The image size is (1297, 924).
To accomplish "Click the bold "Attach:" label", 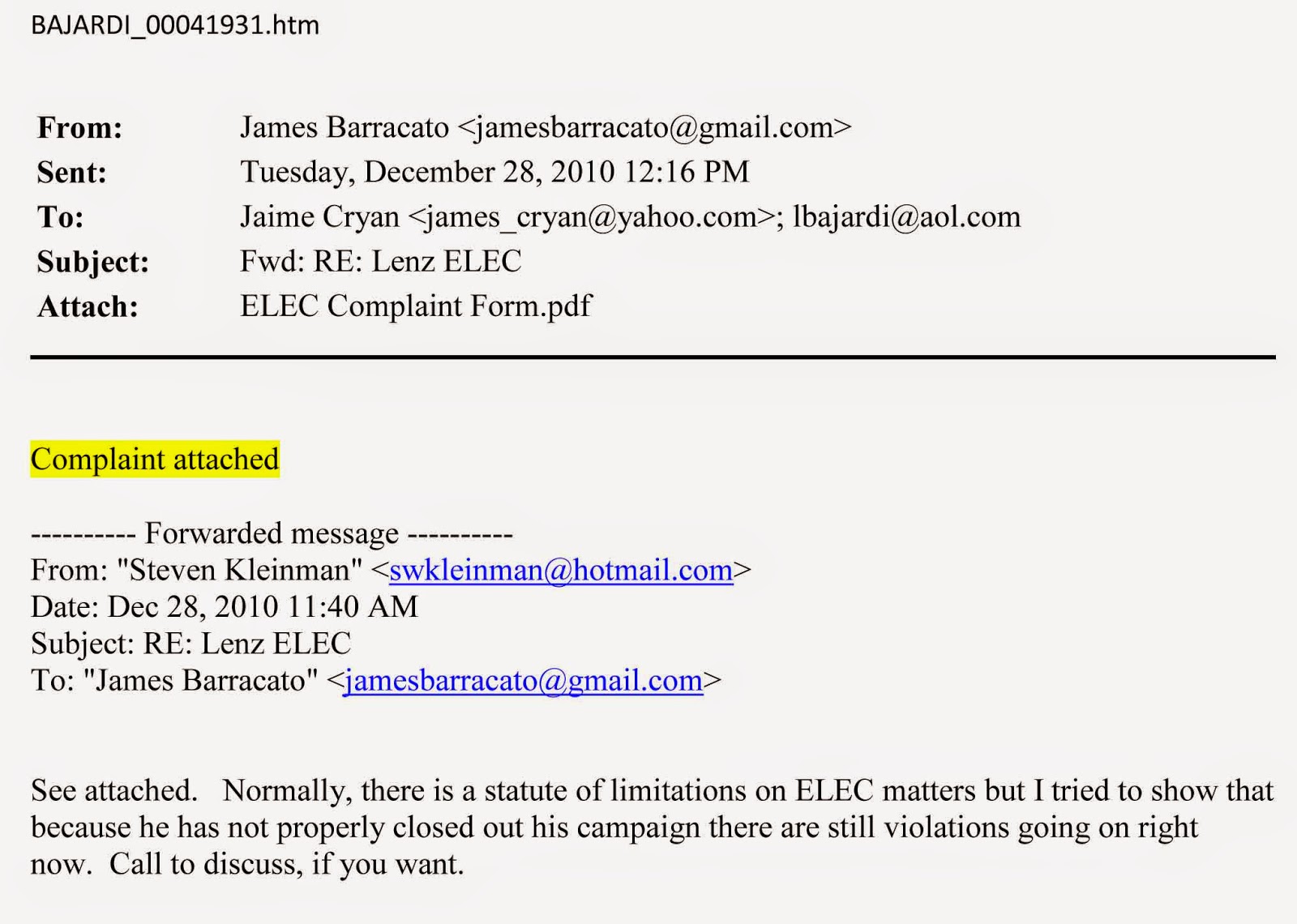I will tap(88, 307).
